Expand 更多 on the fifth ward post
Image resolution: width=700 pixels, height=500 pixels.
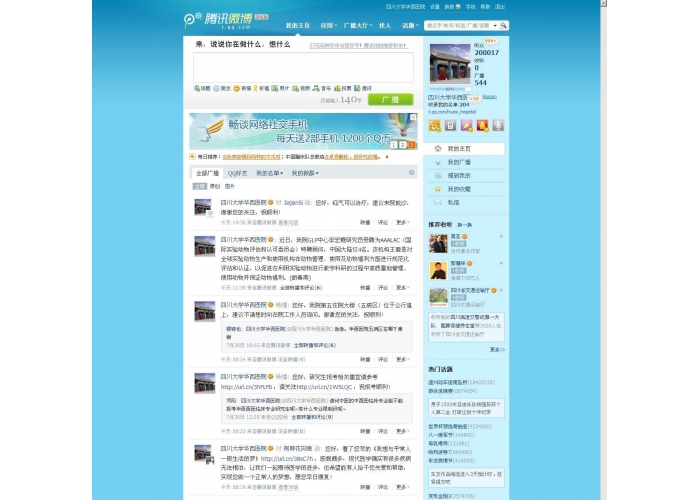coord(403,359)
